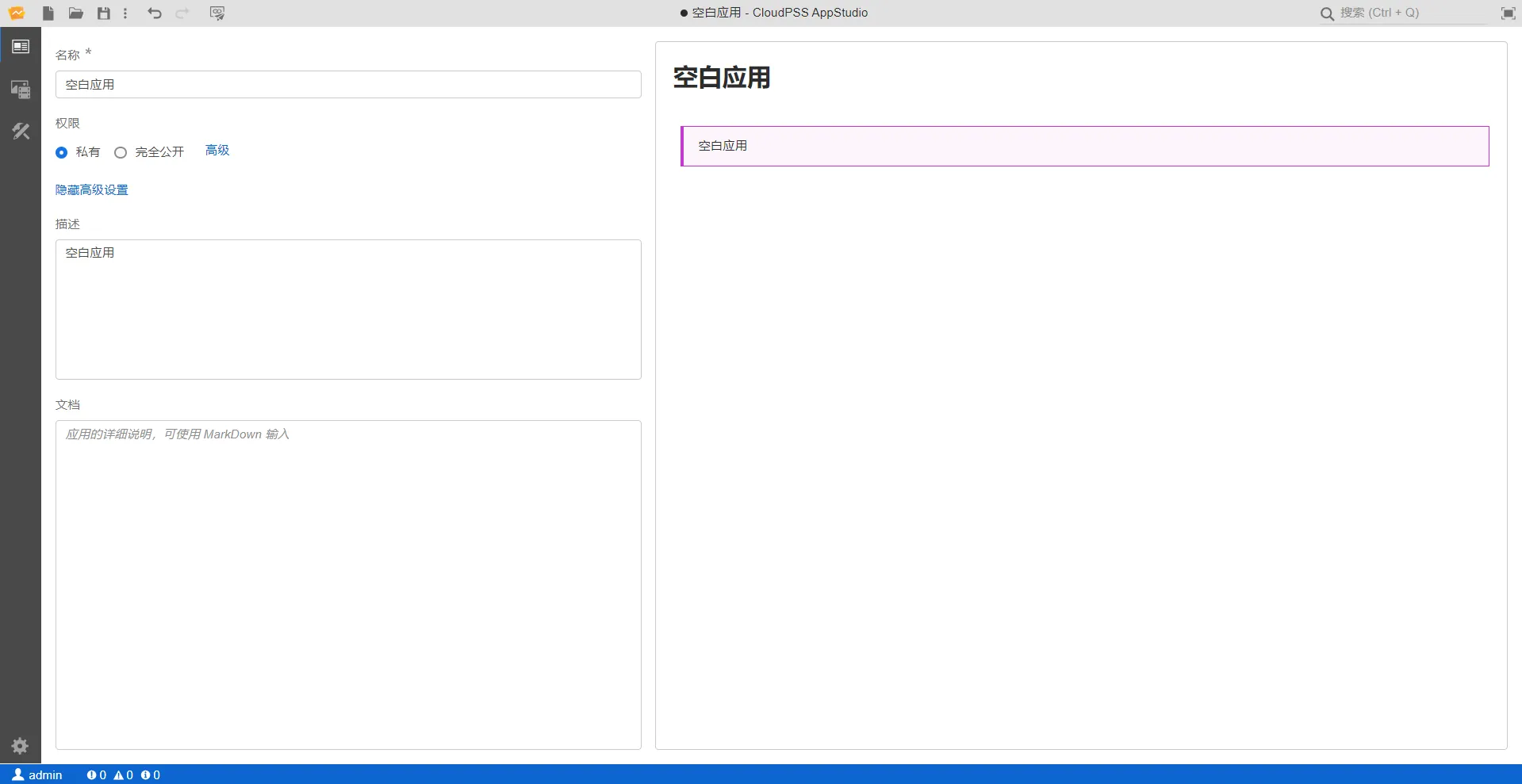This screenshot has height=784, width=1522.
Task: Redo the last undone change
Action: point(182,13)
